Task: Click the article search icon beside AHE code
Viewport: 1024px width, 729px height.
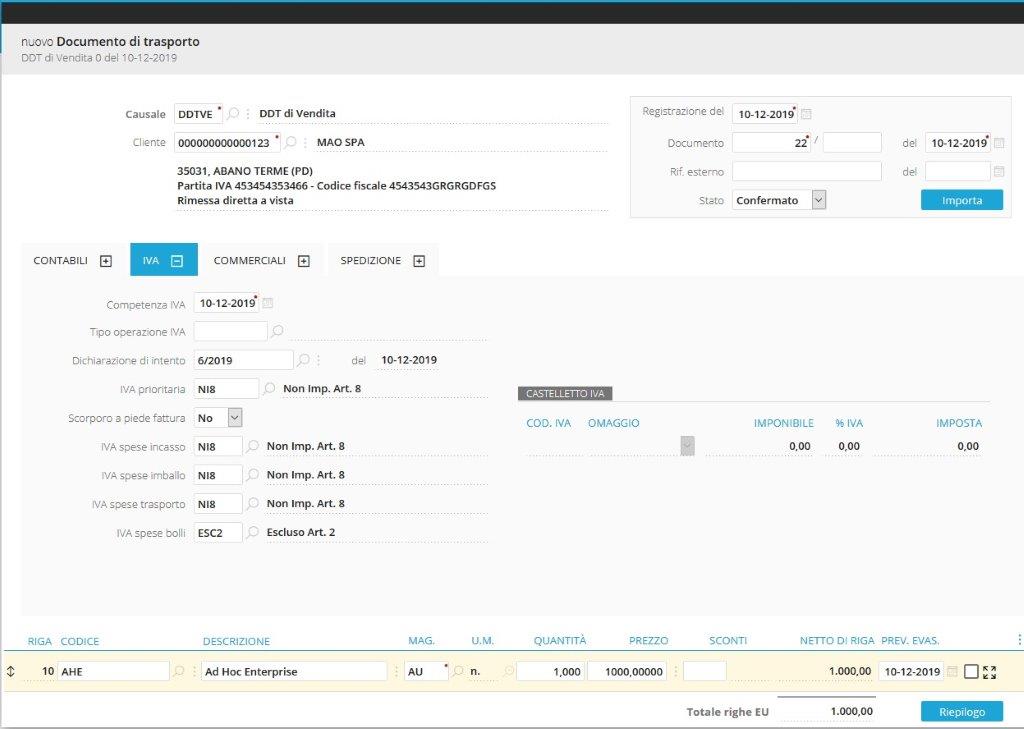Action: (x=179, y=672)
